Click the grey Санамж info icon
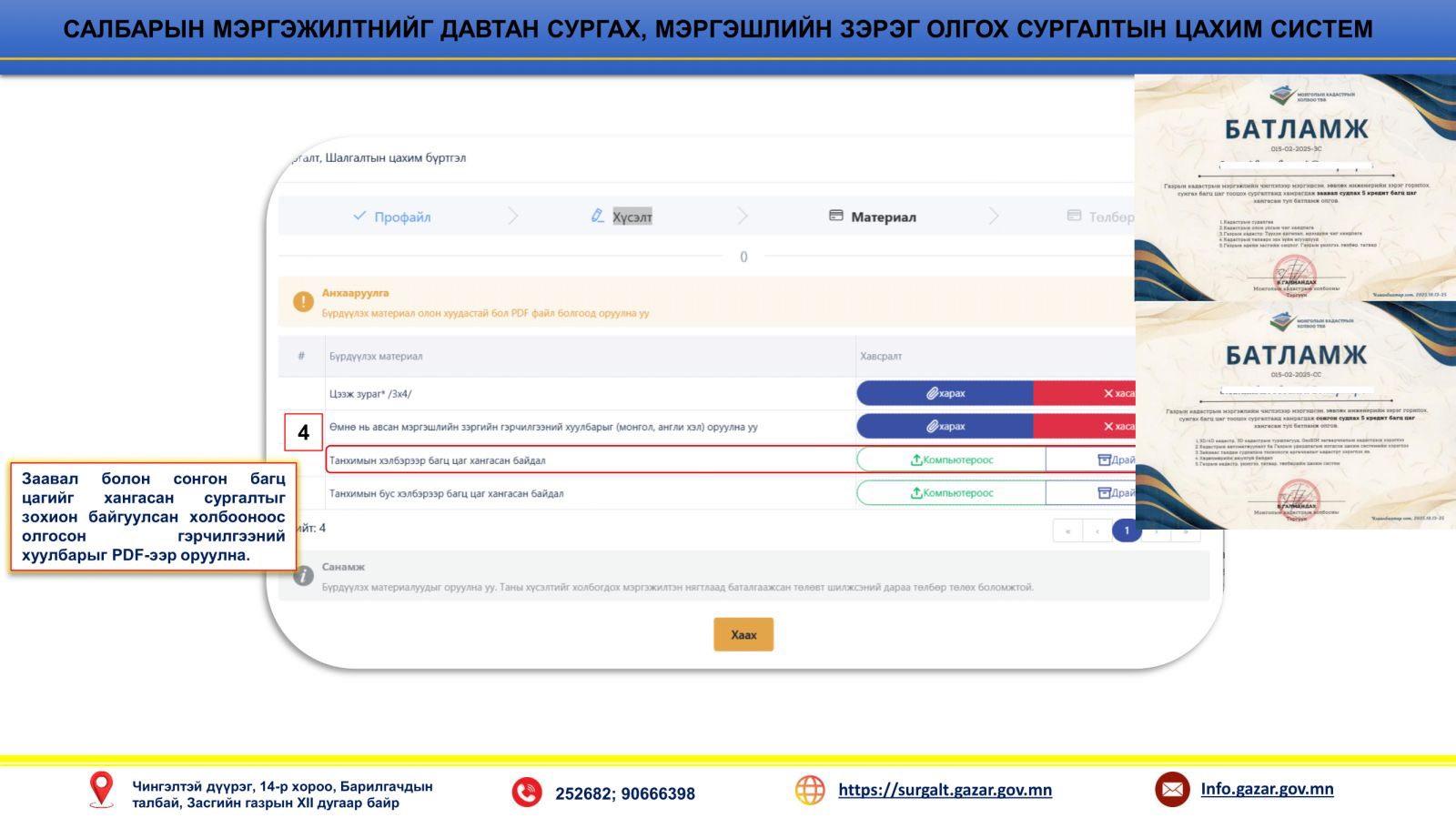Screen dimensions: 1456x818 pos(303,575)
